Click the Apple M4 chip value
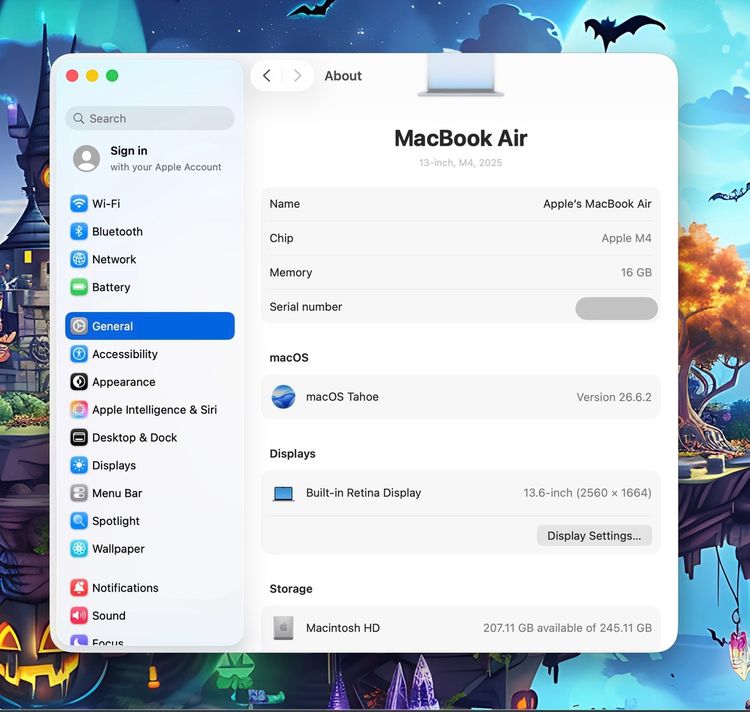The width and height of the screenshot is (750, 712). (626, 238)
